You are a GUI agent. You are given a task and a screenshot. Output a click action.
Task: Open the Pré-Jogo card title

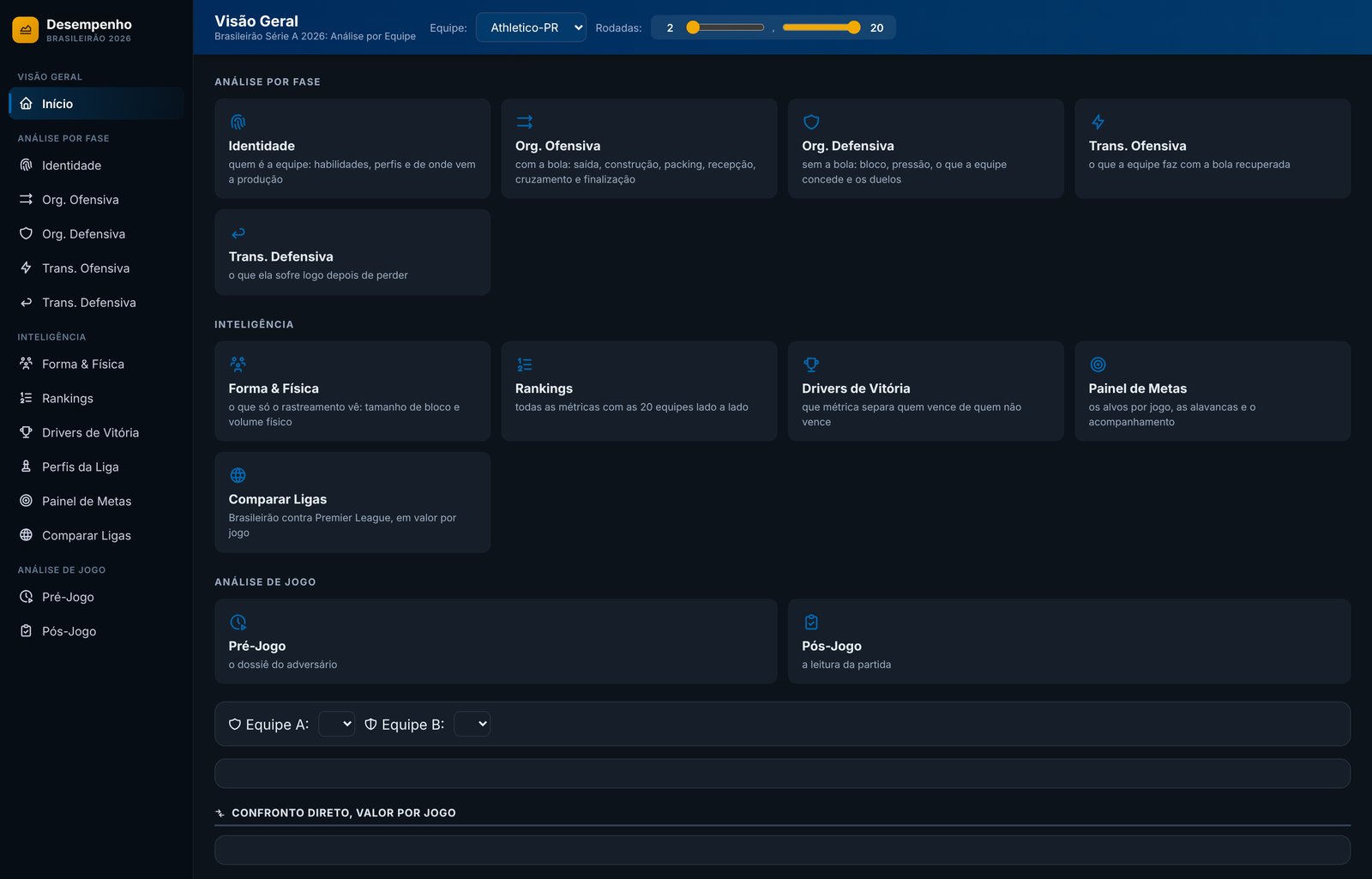[x=257, y=646]
